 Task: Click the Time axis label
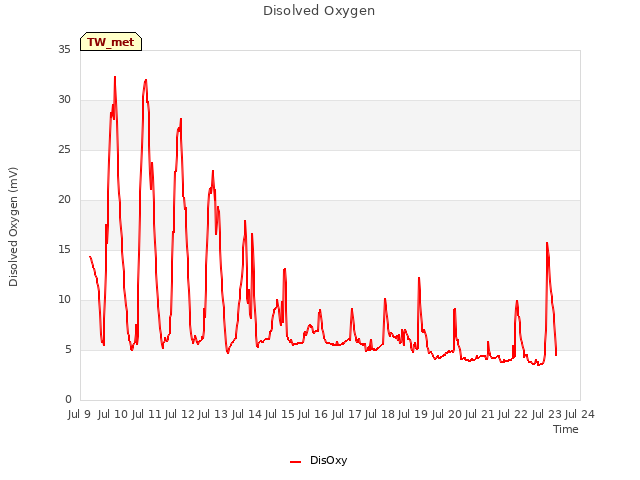point(566,429)
